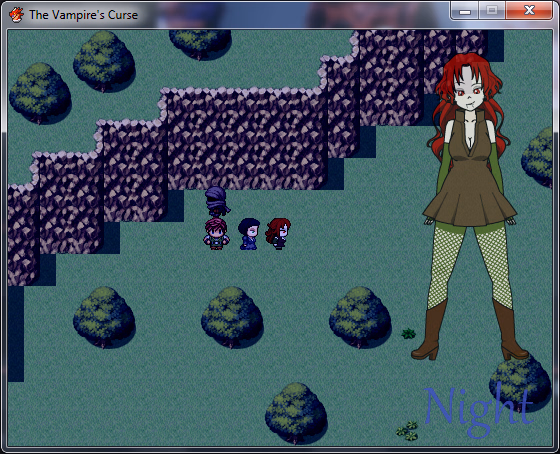Close The Vampire's Curse window
Screen dimensions: 560x454
coord(529,11)
